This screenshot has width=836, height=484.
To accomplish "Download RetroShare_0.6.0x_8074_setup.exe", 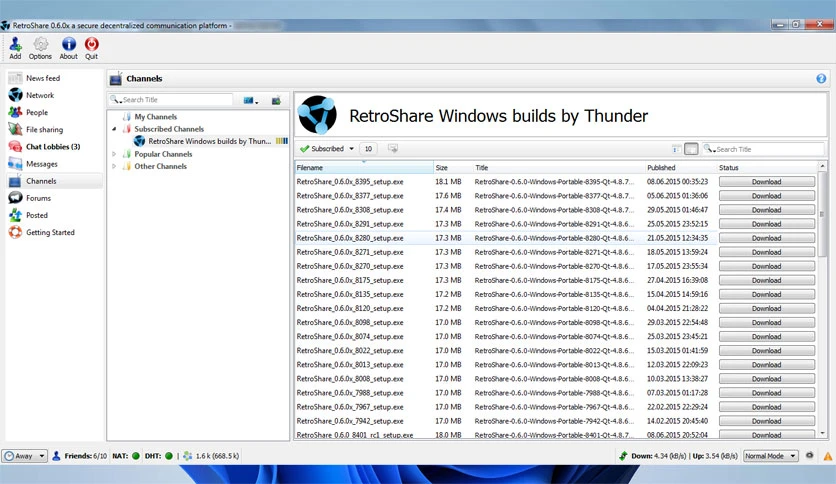I will point(767,337).
